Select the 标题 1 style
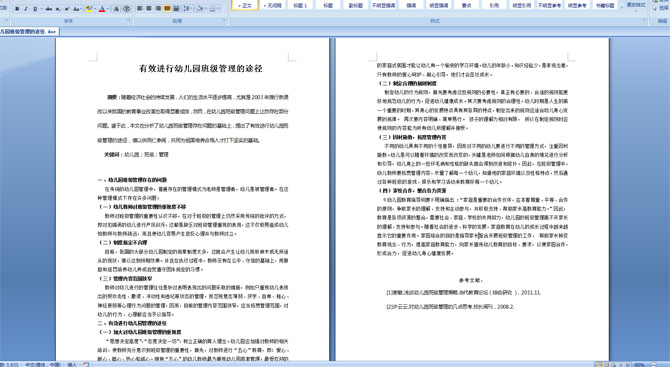The height and width of the screenshot is (367, 670). 300,5
